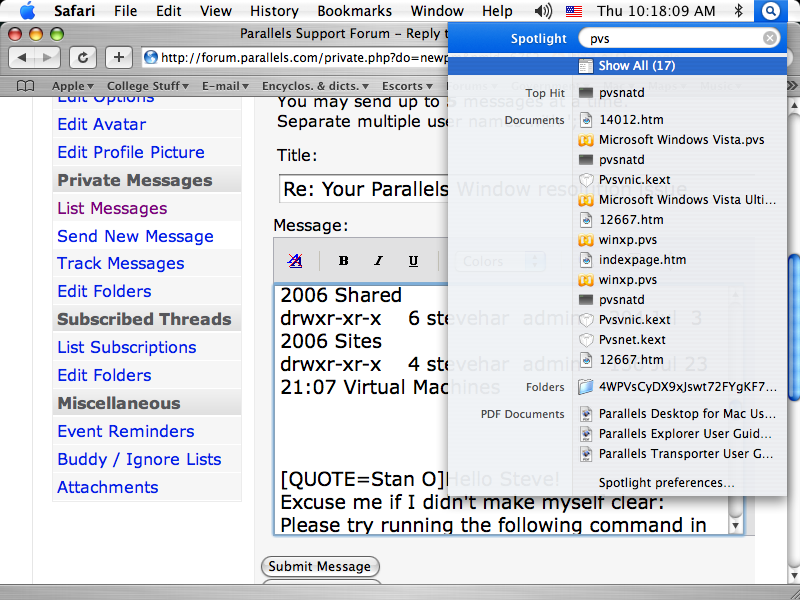
Task: Click the menu bar clock
Action: point(656,11)
